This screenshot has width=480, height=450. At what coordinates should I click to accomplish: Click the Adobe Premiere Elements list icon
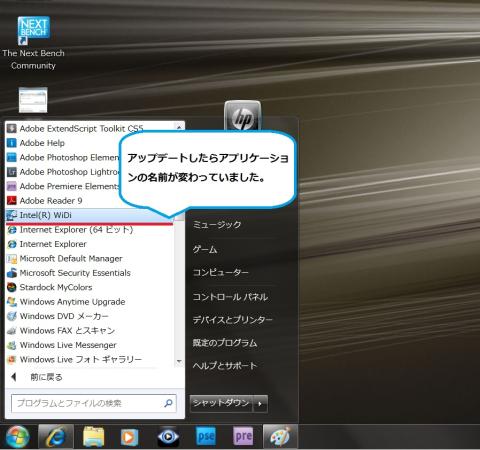click(x=12, y=186)
